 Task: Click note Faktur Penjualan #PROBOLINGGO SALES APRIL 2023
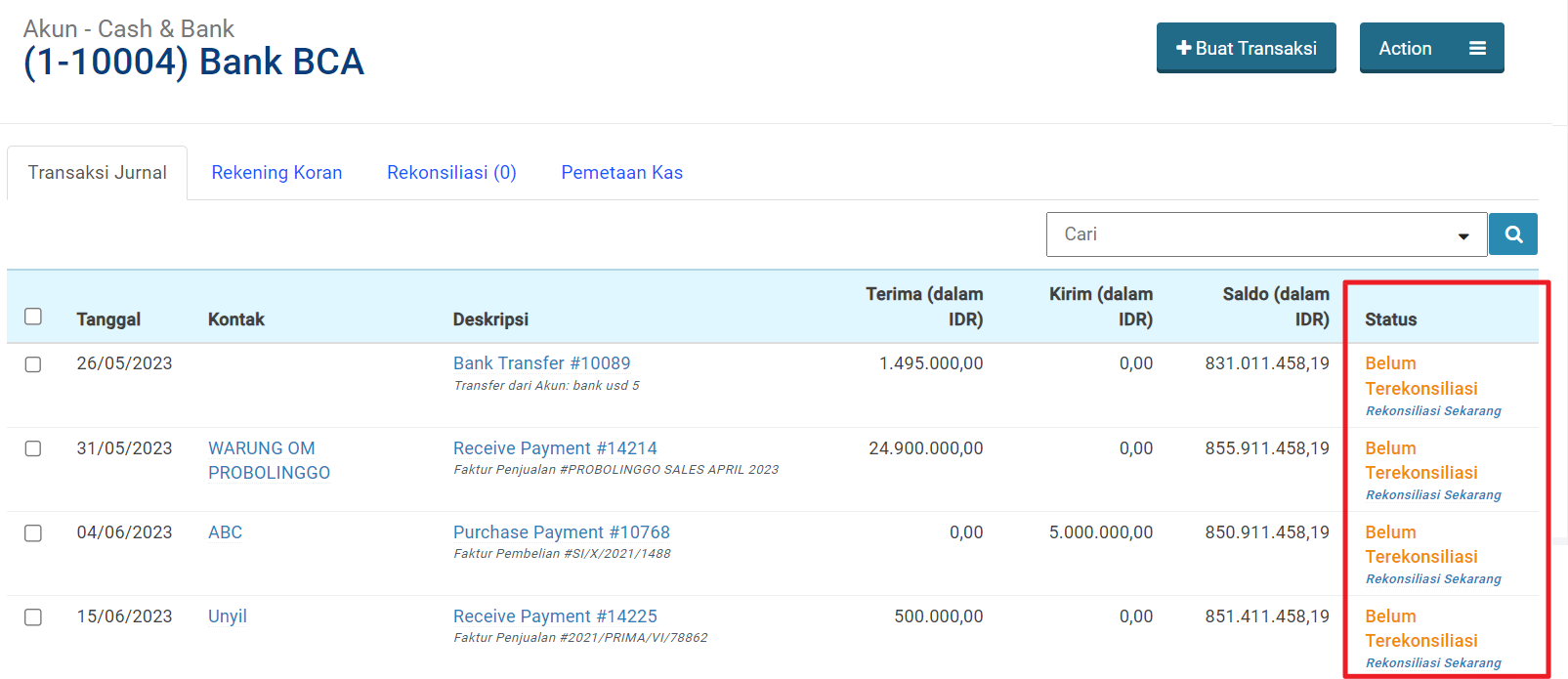point(615,470)
